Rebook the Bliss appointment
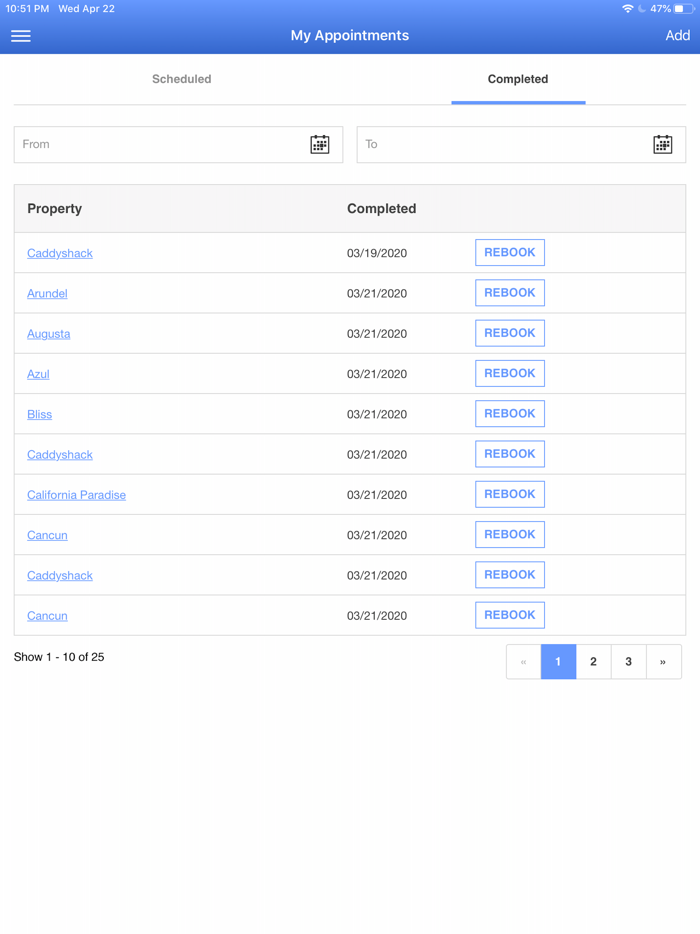Screen dimensions: 700x934 510,414
